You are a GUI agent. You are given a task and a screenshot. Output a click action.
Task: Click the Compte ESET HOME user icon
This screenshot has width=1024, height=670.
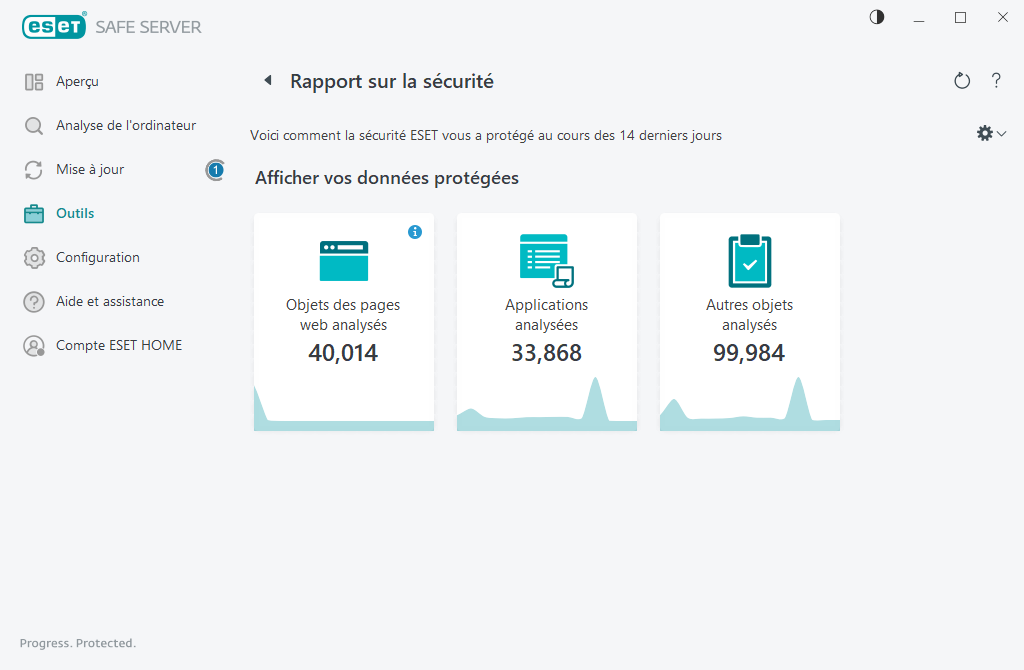[x=34, y=345]
